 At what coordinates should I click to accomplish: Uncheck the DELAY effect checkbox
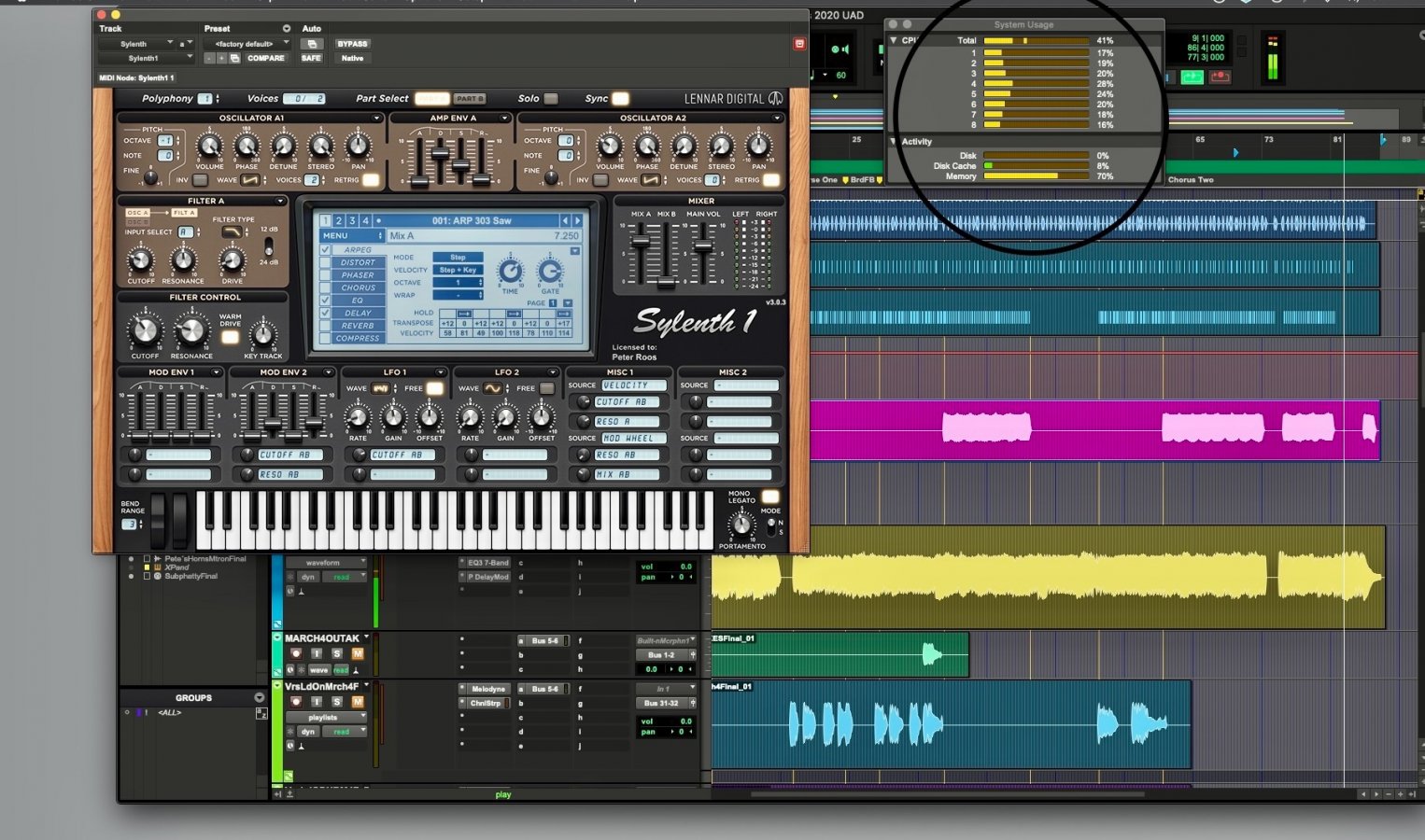pyautogui.click(x=325, y=313)
